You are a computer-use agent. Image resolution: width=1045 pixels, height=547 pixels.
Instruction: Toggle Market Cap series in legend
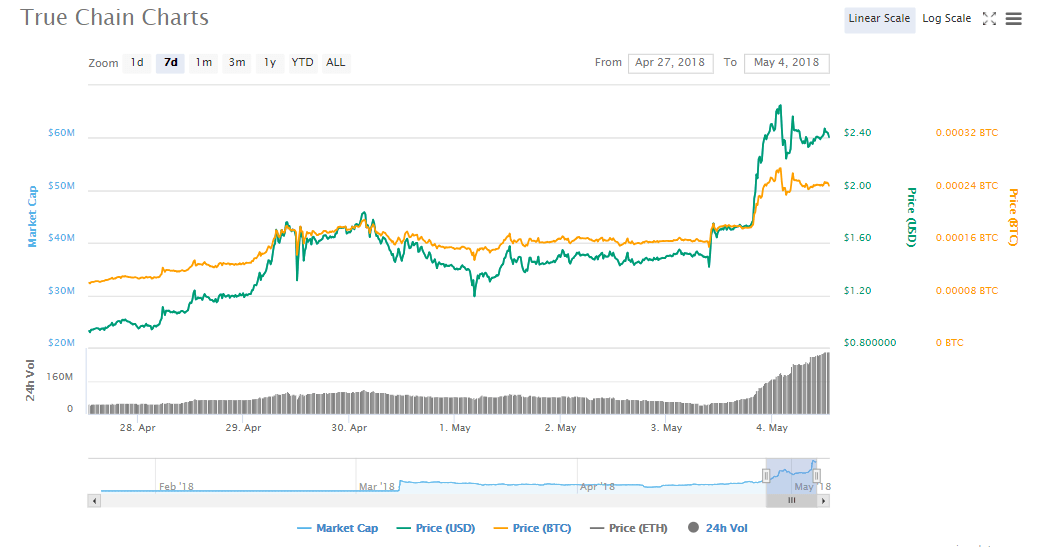coord(338,528)
